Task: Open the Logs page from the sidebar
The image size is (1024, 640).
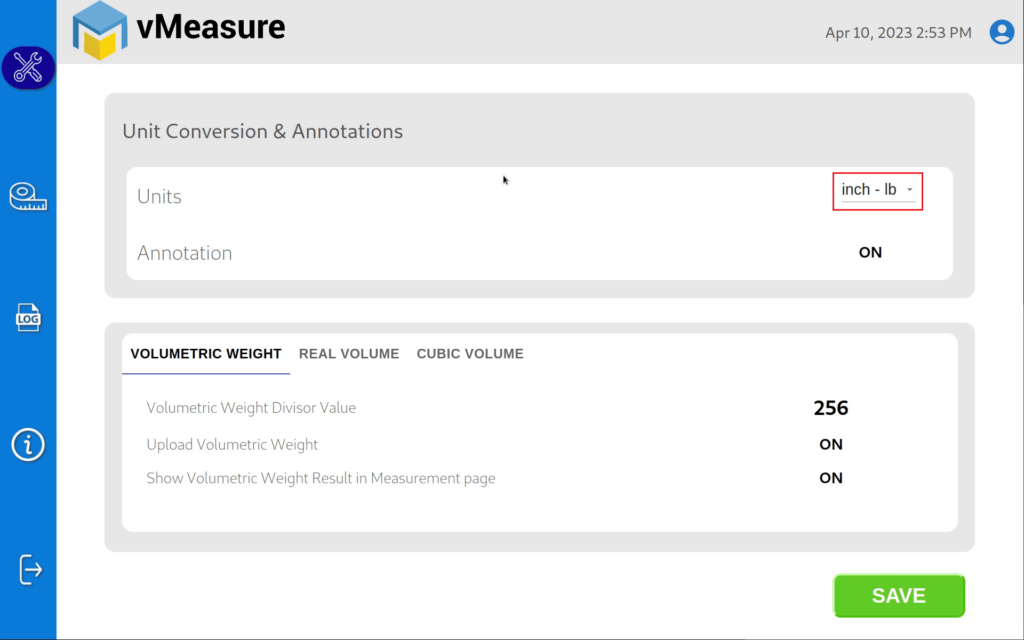Action: [x=27, y=317]
